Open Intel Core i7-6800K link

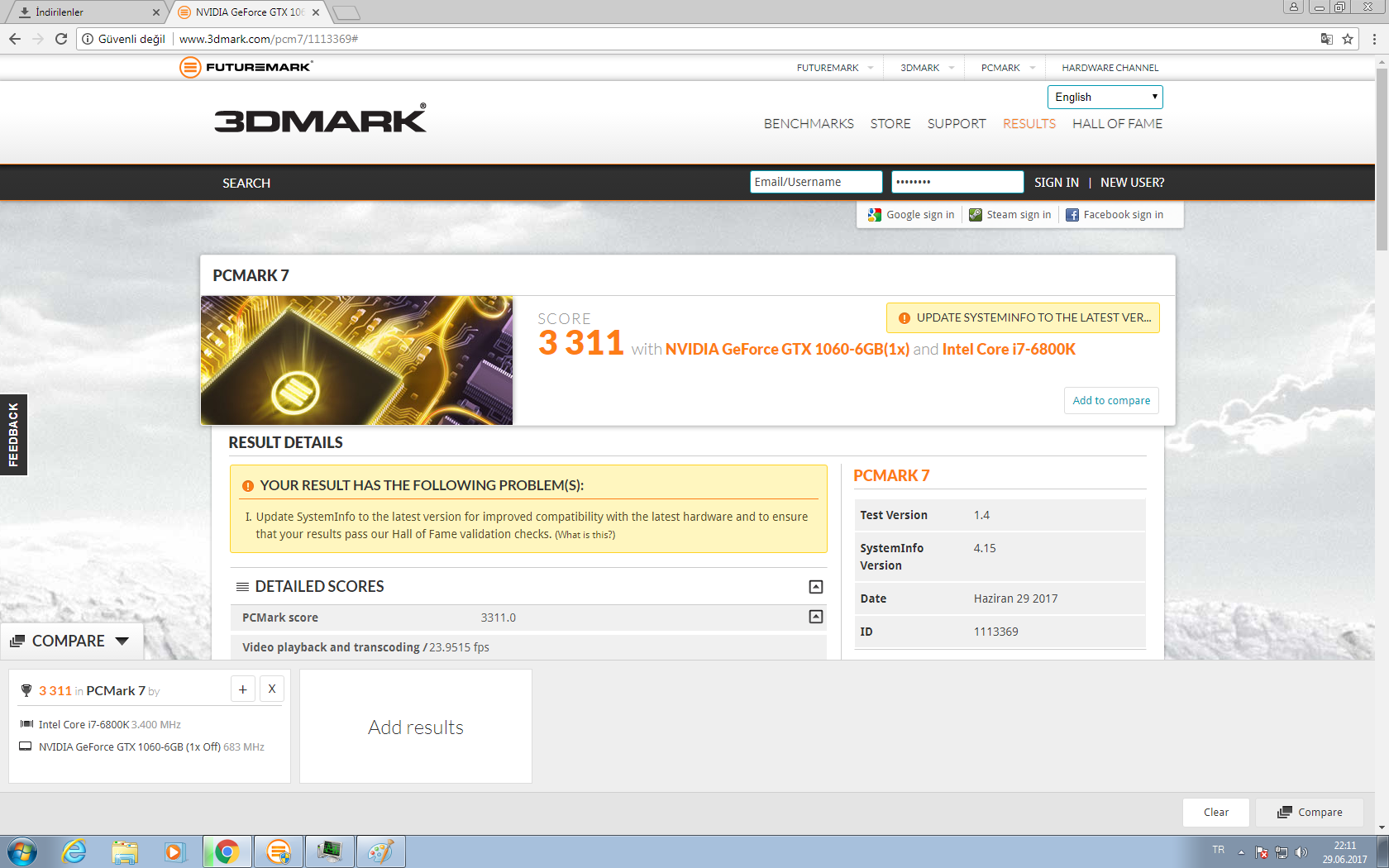pos(1009,349)
